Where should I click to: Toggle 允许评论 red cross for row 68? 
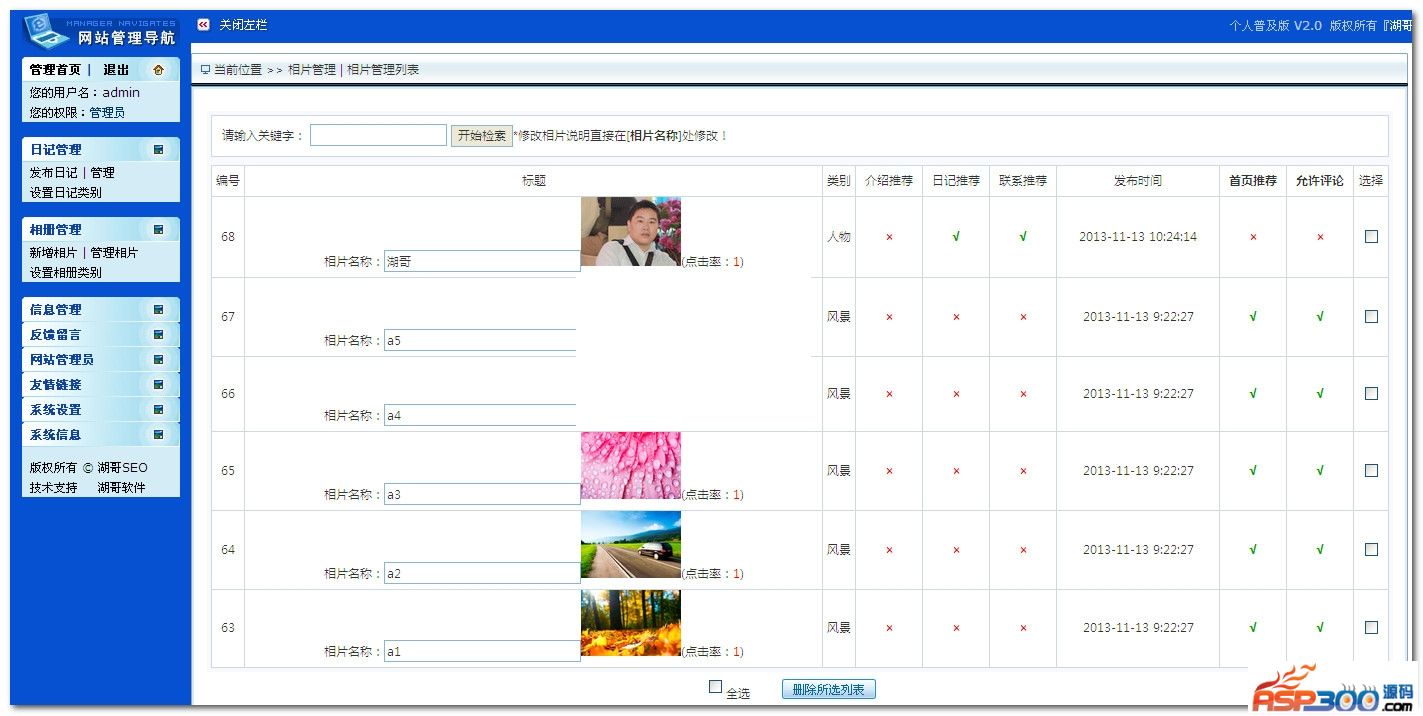pyautogui.click(x=1320, y=238)
